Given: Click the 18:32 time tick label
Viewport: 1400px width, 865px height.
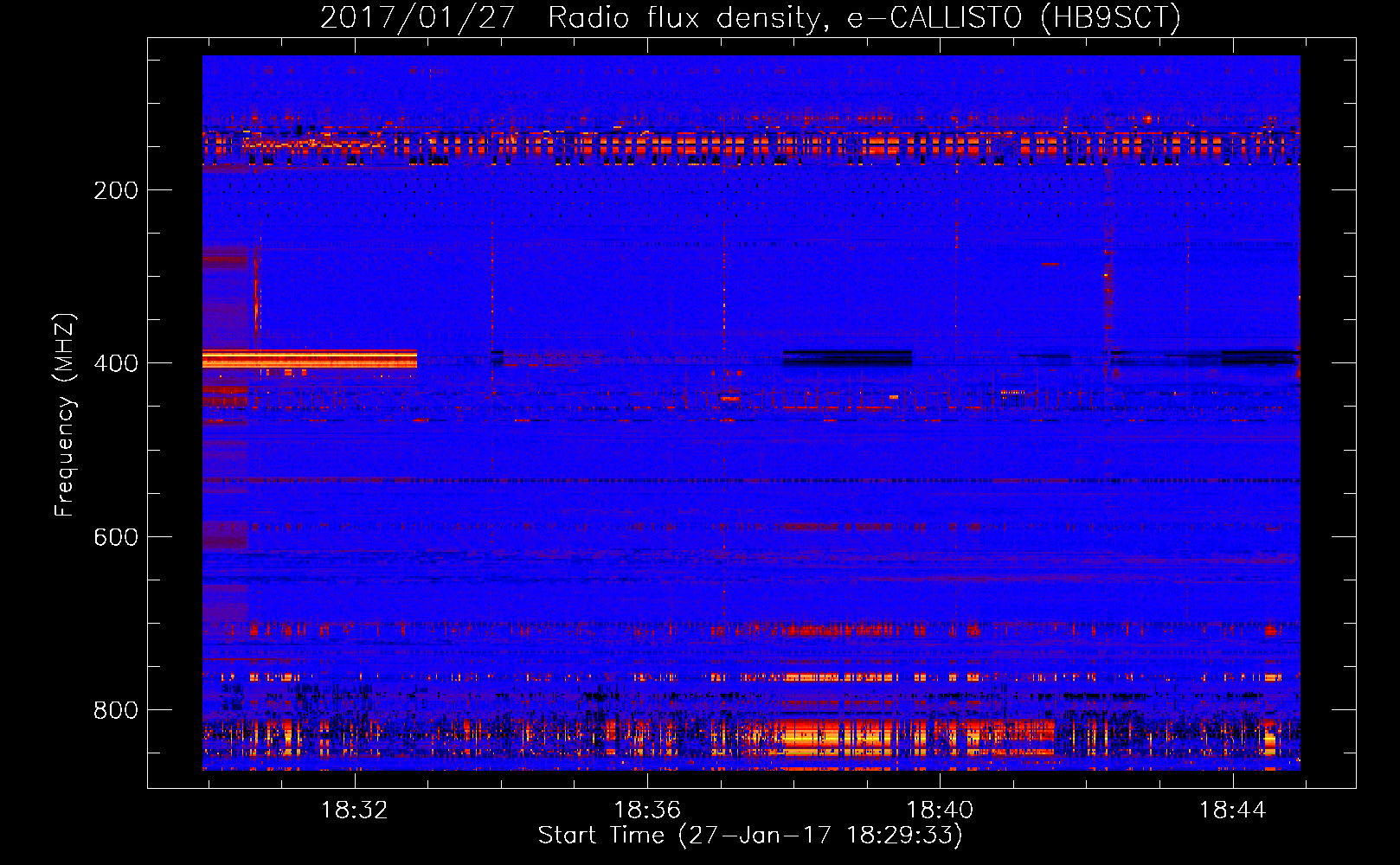Looking at the screenshot, I should [x=355, y=811].
